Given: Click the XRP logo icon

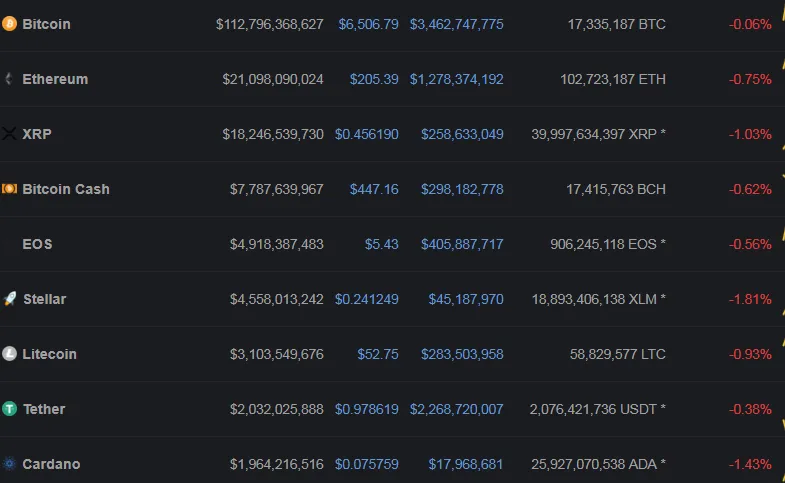Looking at the screenshot, I should point(9,134).
